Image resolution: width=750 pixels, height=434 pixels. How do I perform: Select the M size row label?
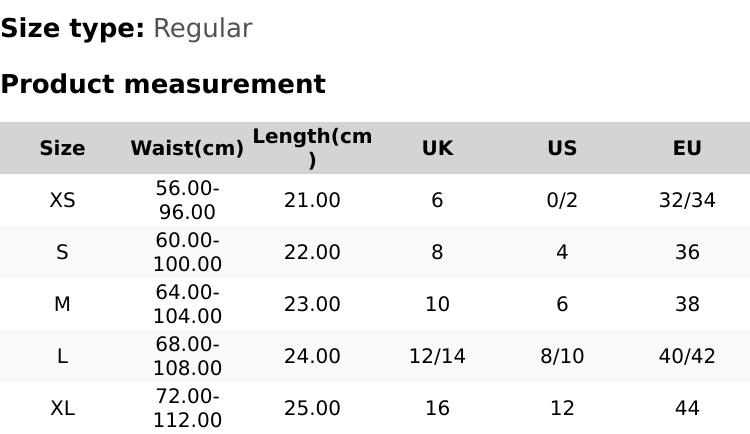[x=62, y=304]
